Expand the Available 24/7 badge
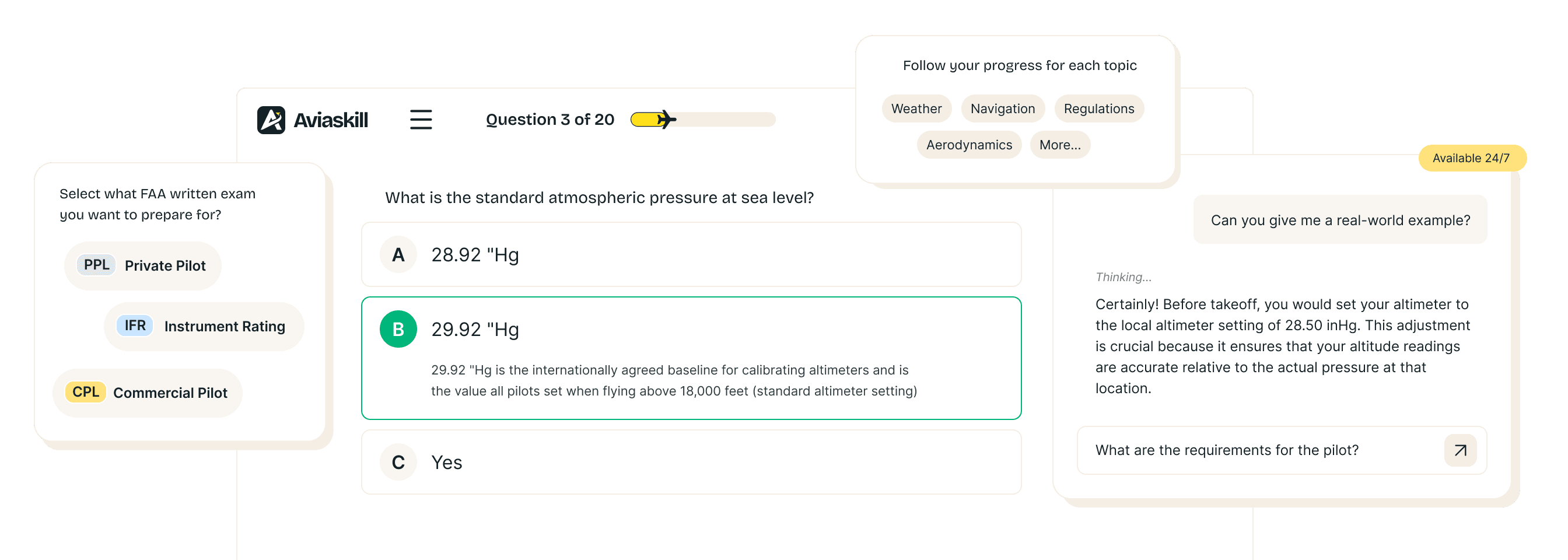Viewport: 1568px width, 560px height. click(1472, 157)
